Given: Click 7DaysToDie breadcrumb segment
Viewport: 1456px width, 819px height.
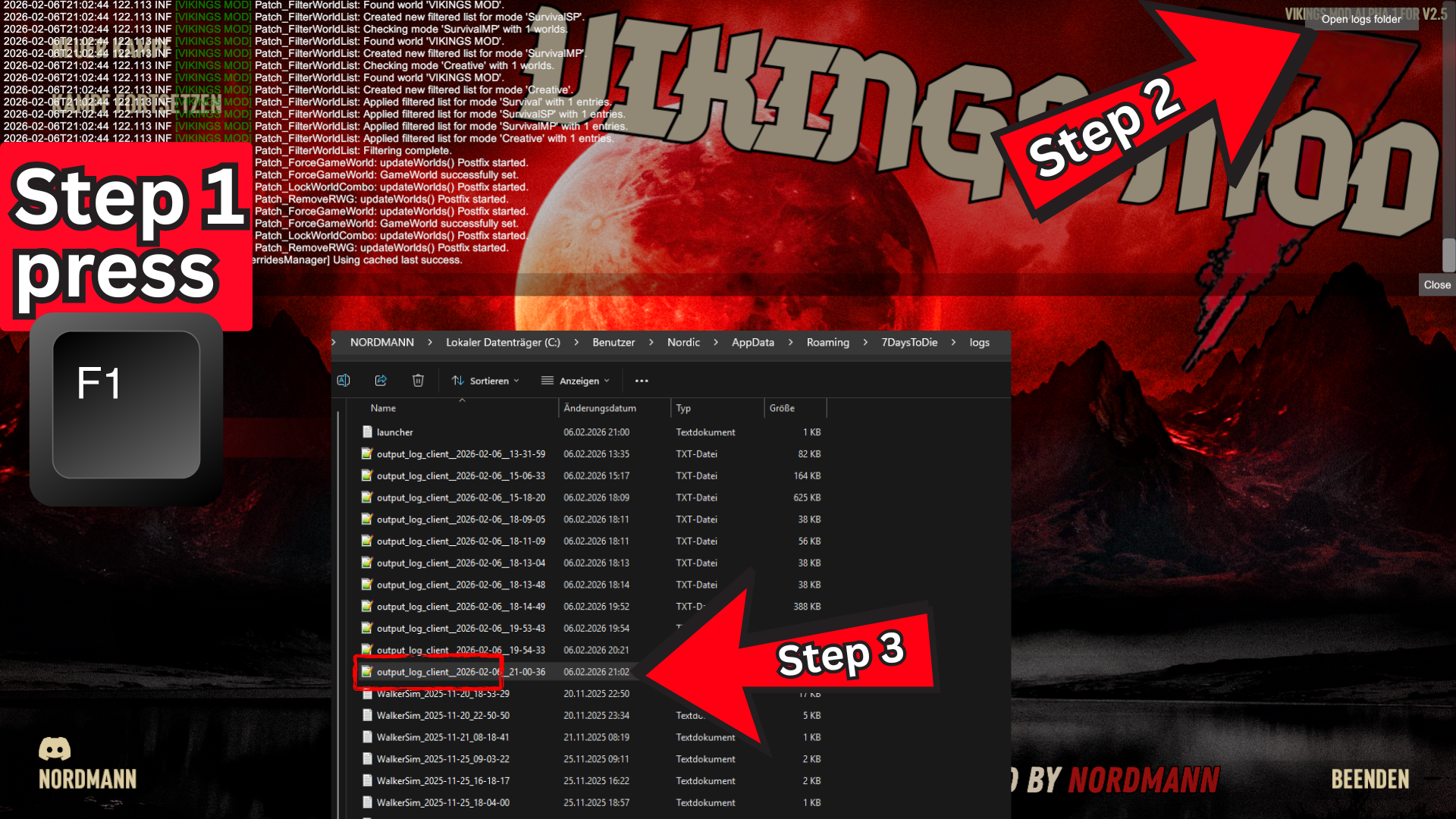Looking at the screenshot, I should click(x=909, y=342).
